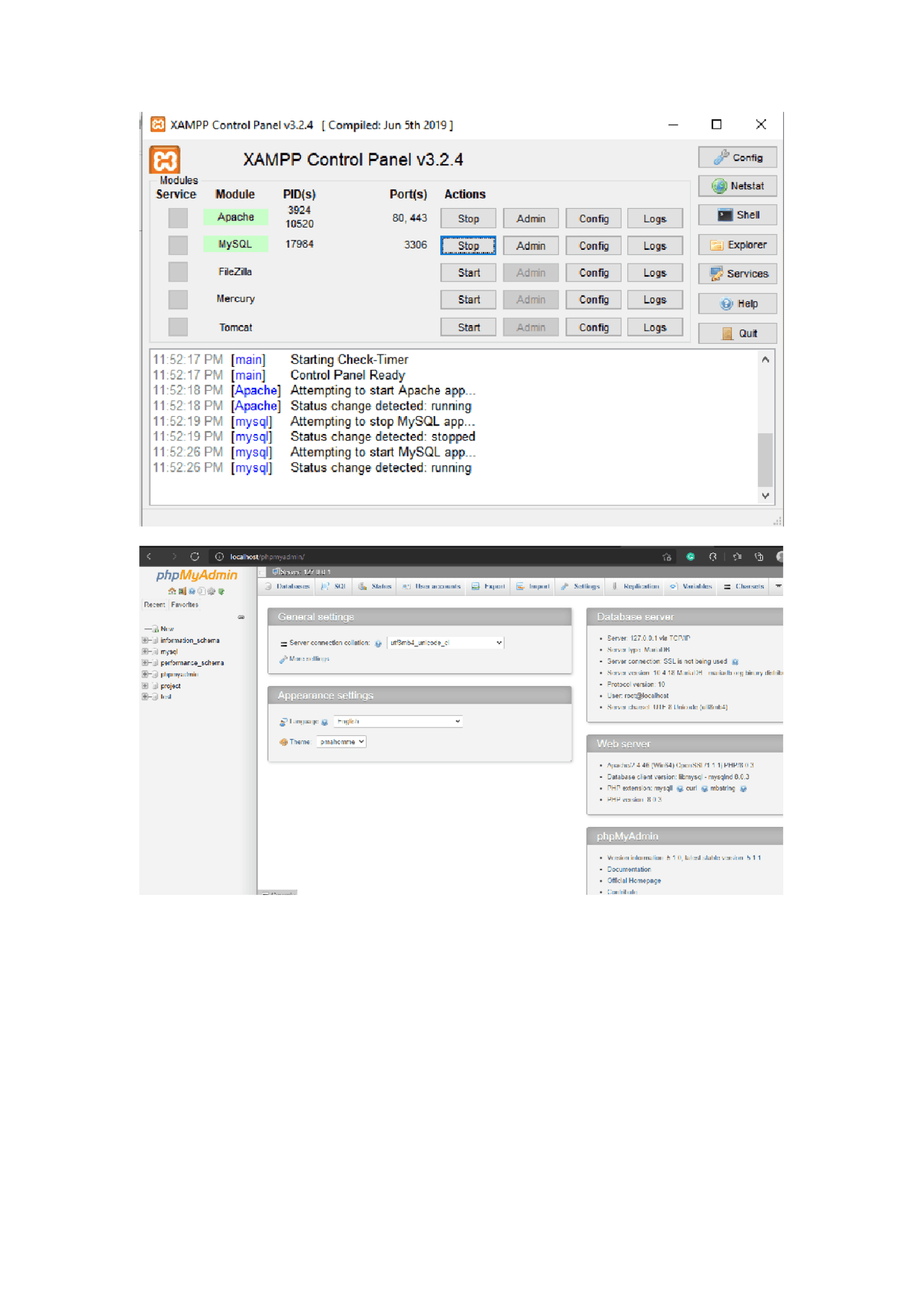The image size is (924, 1308).
Task: Open Explorer from XAMPP panel
Action: pos(738,245)
